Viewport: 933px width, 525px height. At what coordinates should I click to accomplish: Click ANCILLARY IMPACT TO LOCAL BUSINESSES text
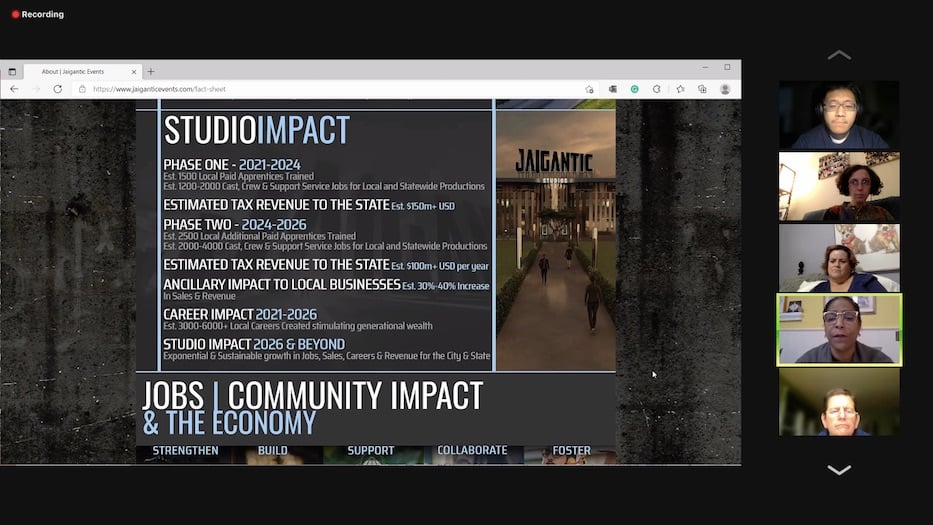pos(281,285)
